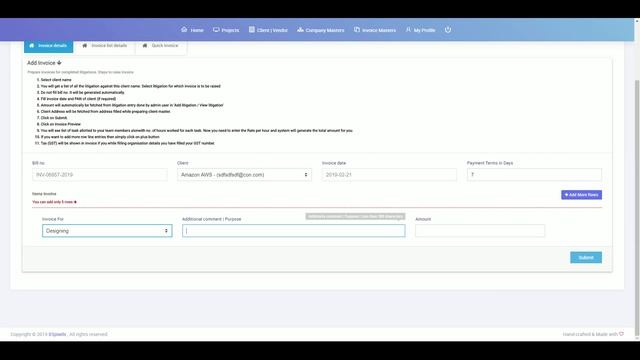Image resolution: width=640 pixels, height=360 pixels.
Task: Click the Additional comment | Purpose field
Action: point(294,231)
